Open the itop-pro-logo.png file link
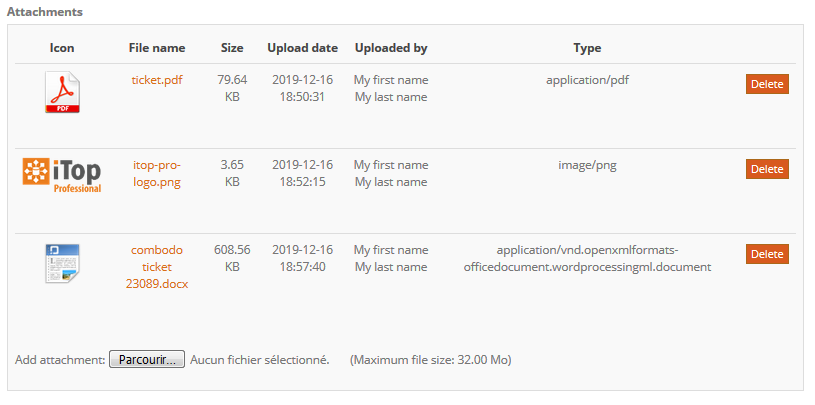This screenshot has height=405, width=815. pyautogui.click(x=157, y=174)
